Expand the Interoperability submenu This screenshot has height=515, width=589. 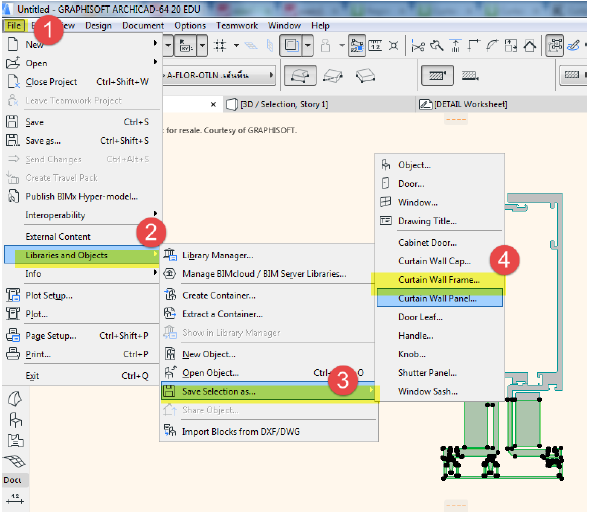pos(82,215)
